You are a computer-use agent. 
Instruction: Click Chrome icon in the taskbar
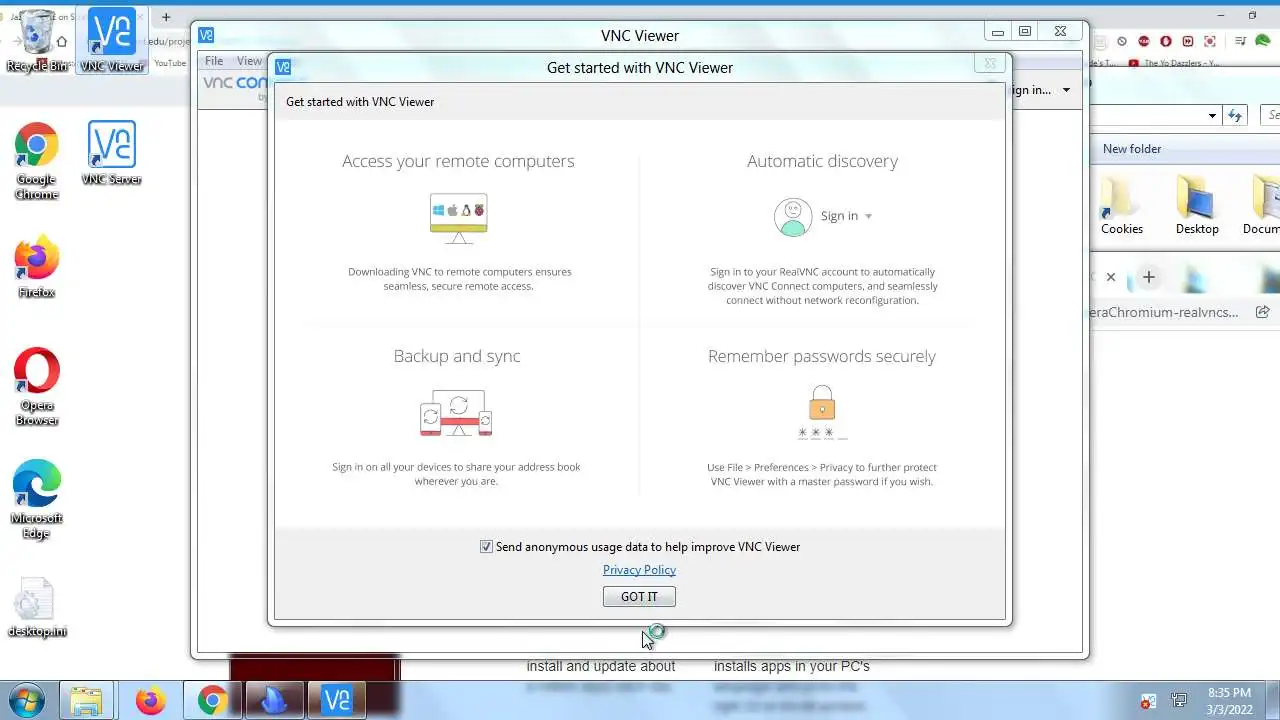point(212,701)
